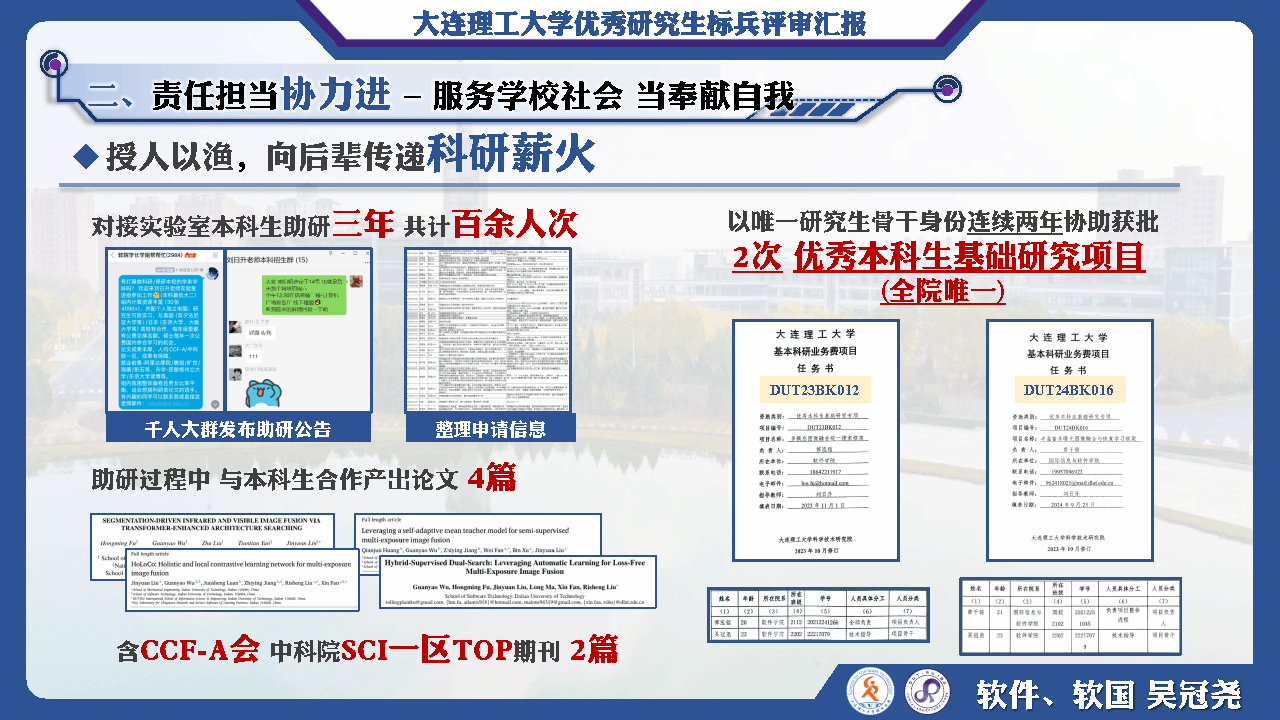1280x720 pixels.
Task: Click the DUT24BK016 project number box
Action: (x=1069, y=390)
